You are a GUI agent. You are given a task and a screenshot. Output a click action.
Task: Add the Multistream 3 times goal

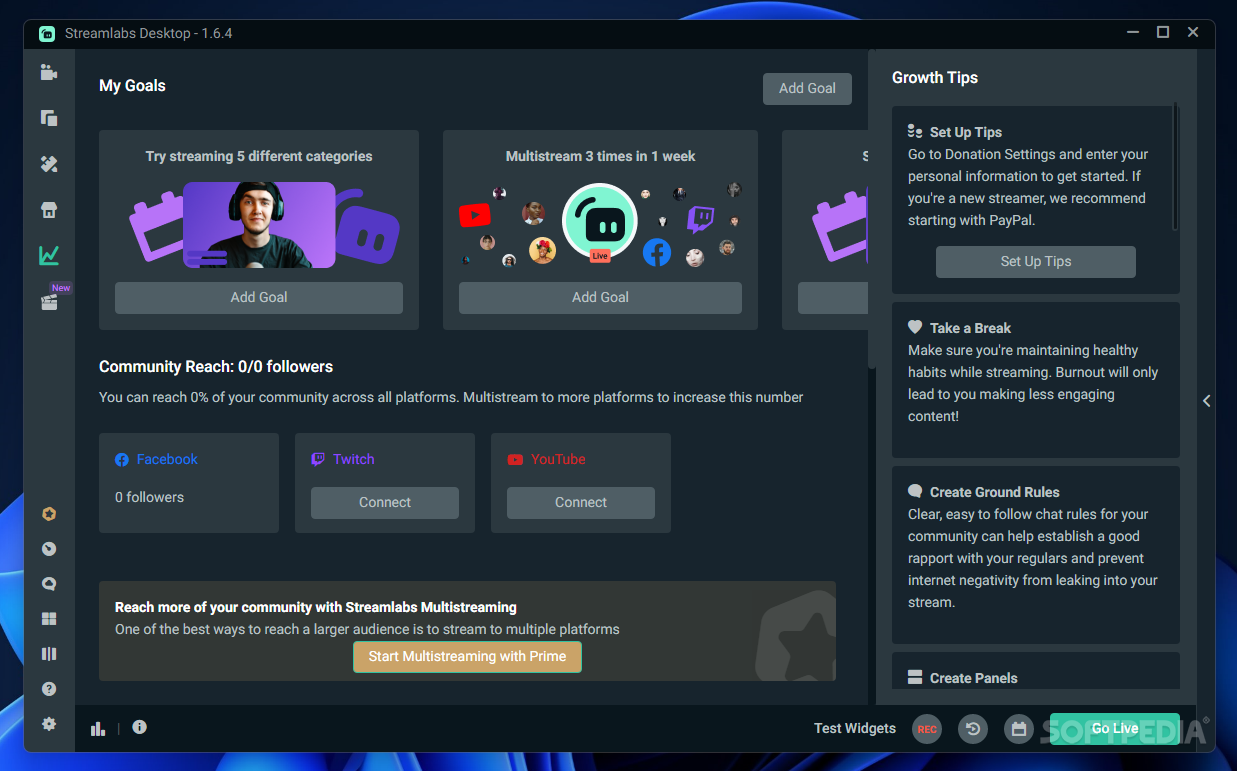pyautogui.click(x=600, y=297)
